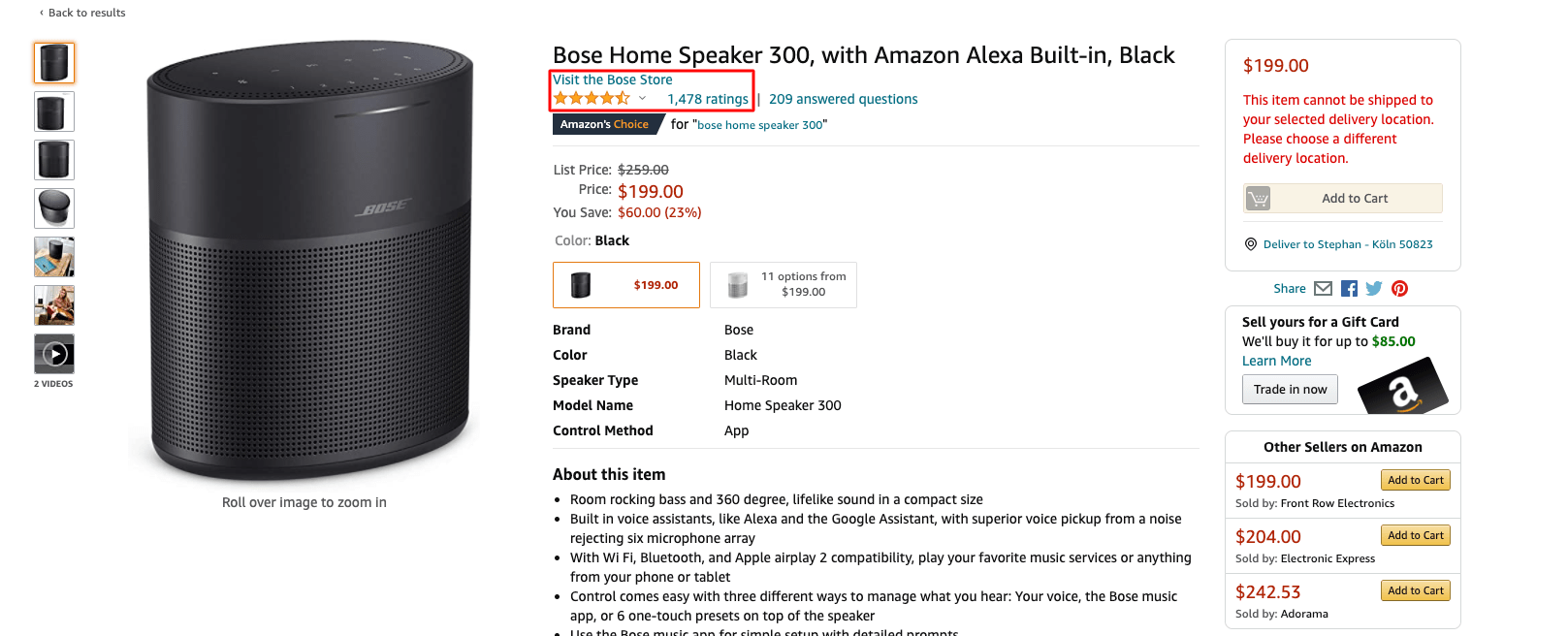Viewport: 1568px width, 636px height.
Task: Click the shopping cart icon on Add to Cart
Action: (1258, 199)
